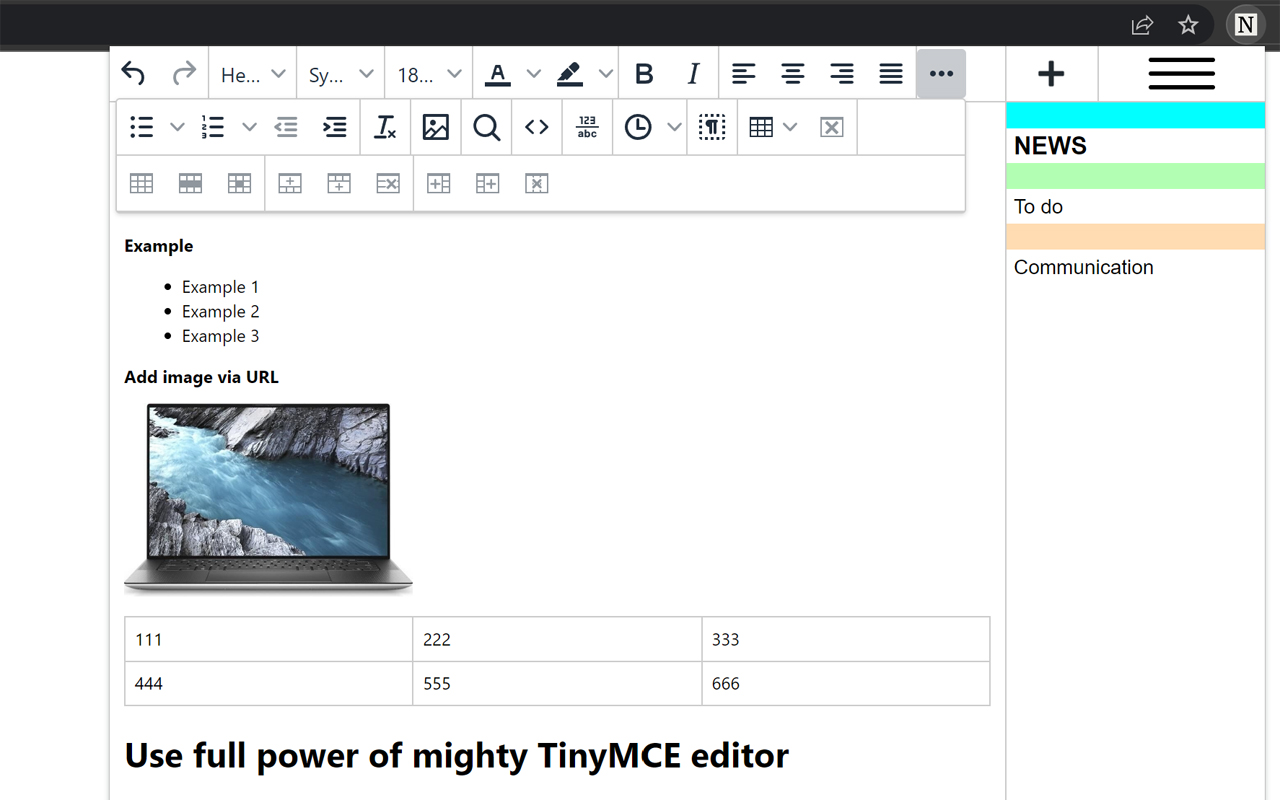
Task: Clear formatting from selected text
Action: tap(385, 127)
